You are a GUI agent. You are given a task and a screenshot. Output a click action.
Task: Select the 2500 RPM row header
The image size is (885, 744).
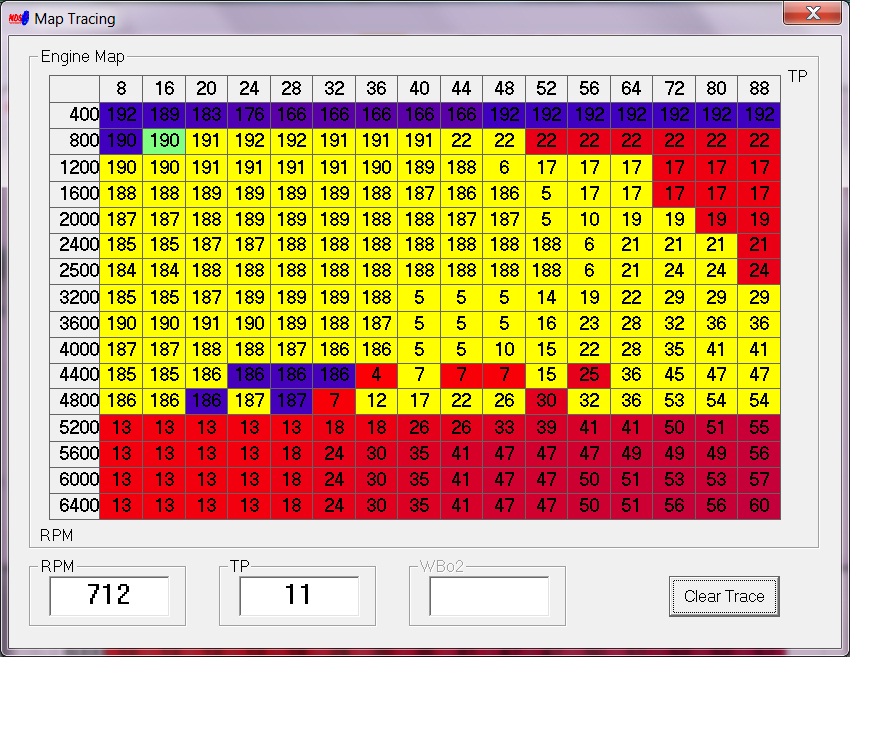[x=75, y=271]
